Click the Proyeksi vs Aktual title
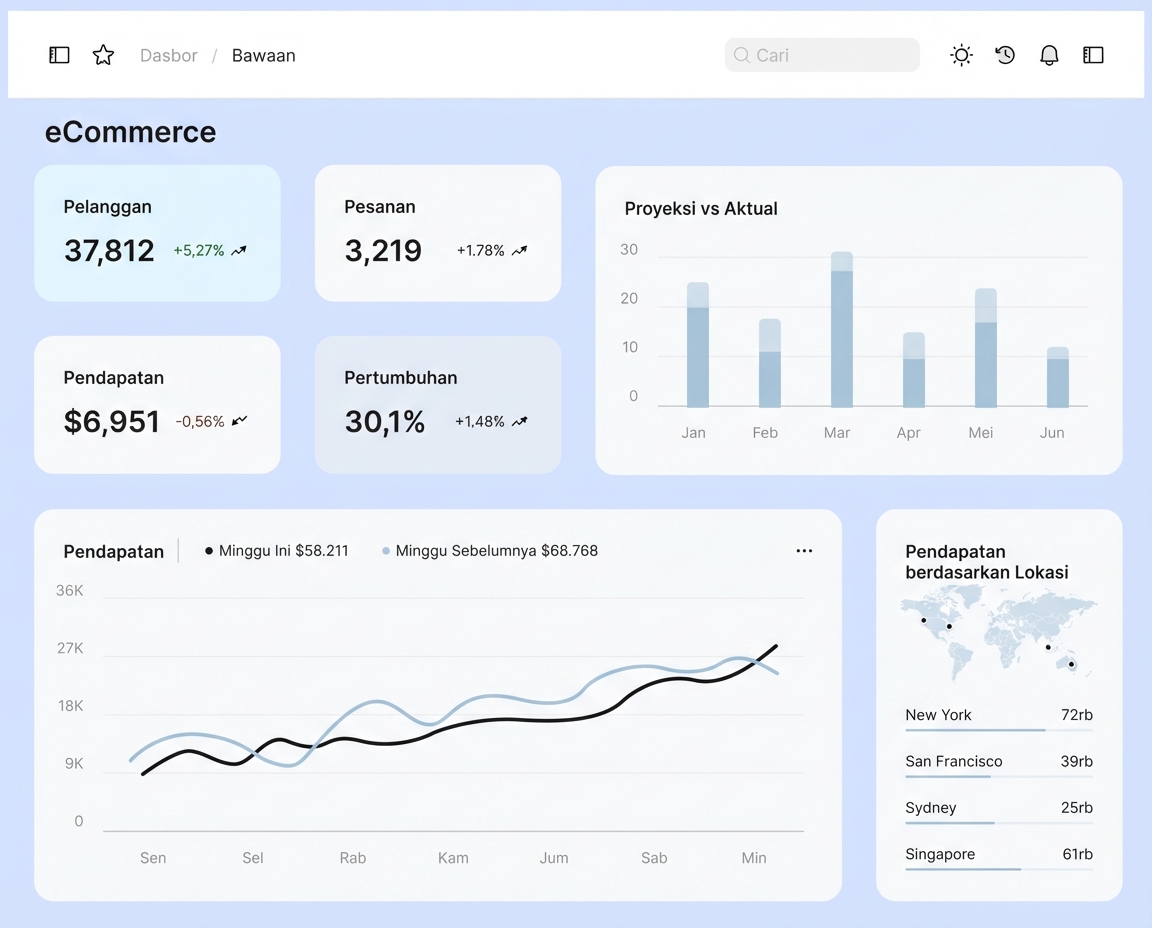 coord(701,209)
